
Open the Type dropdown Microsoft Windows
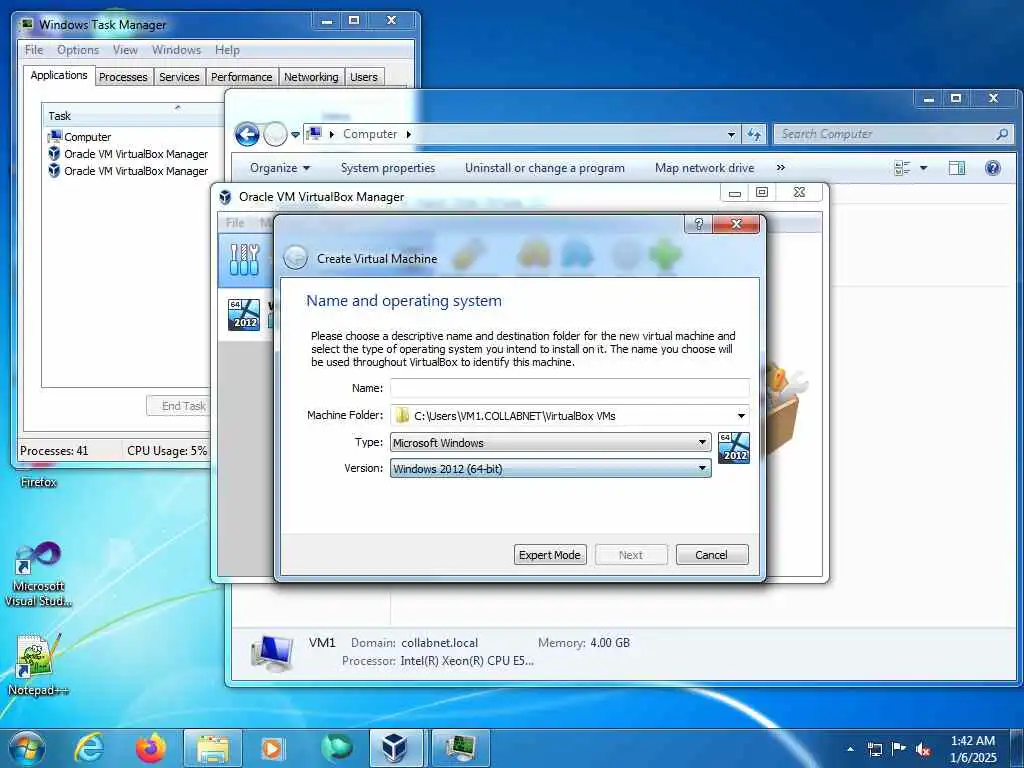click(551, 442)
